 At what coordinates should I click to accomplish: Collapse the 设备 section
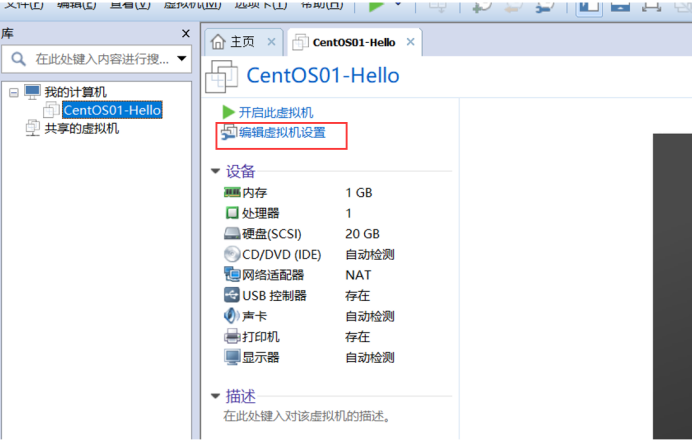coord(216,171)
